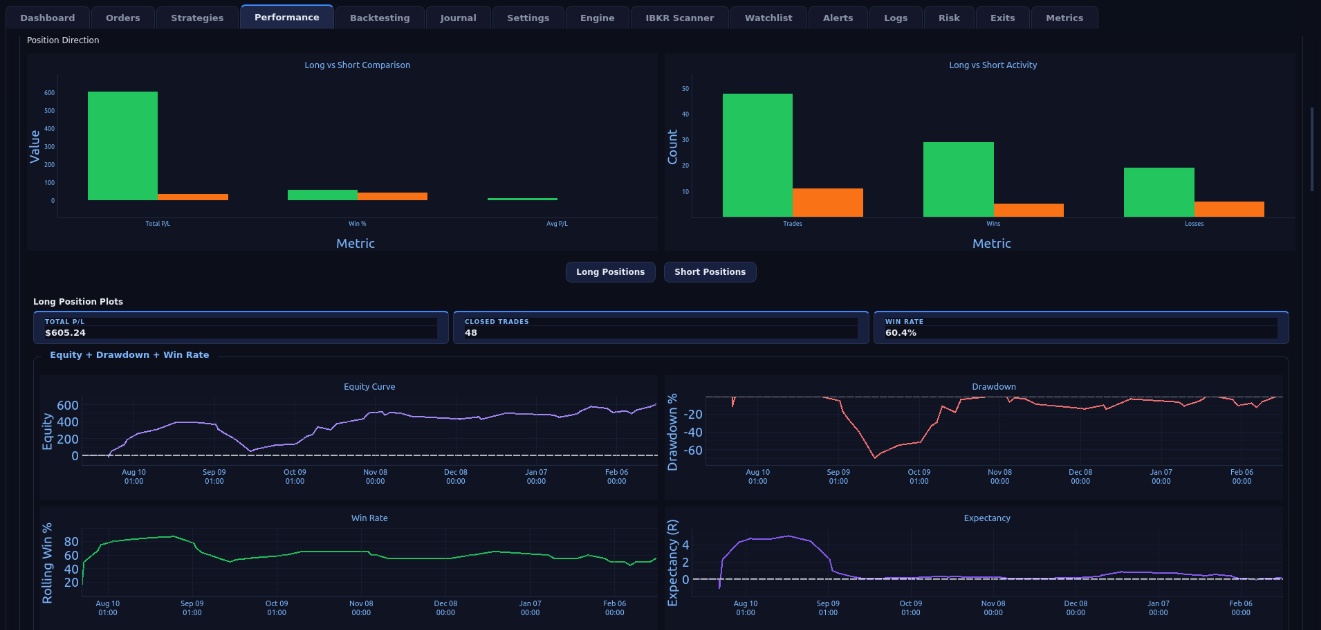Image resolution: width=1321 pixels, height=630 pixels.
Task: Open the Orders tab
Action: click(122, 17)
